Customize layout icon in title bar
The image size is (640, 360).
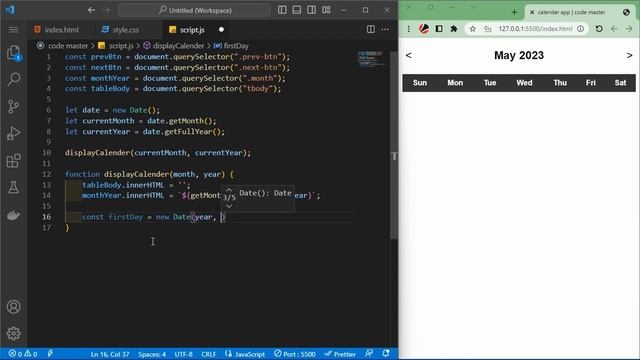point(326,10)
